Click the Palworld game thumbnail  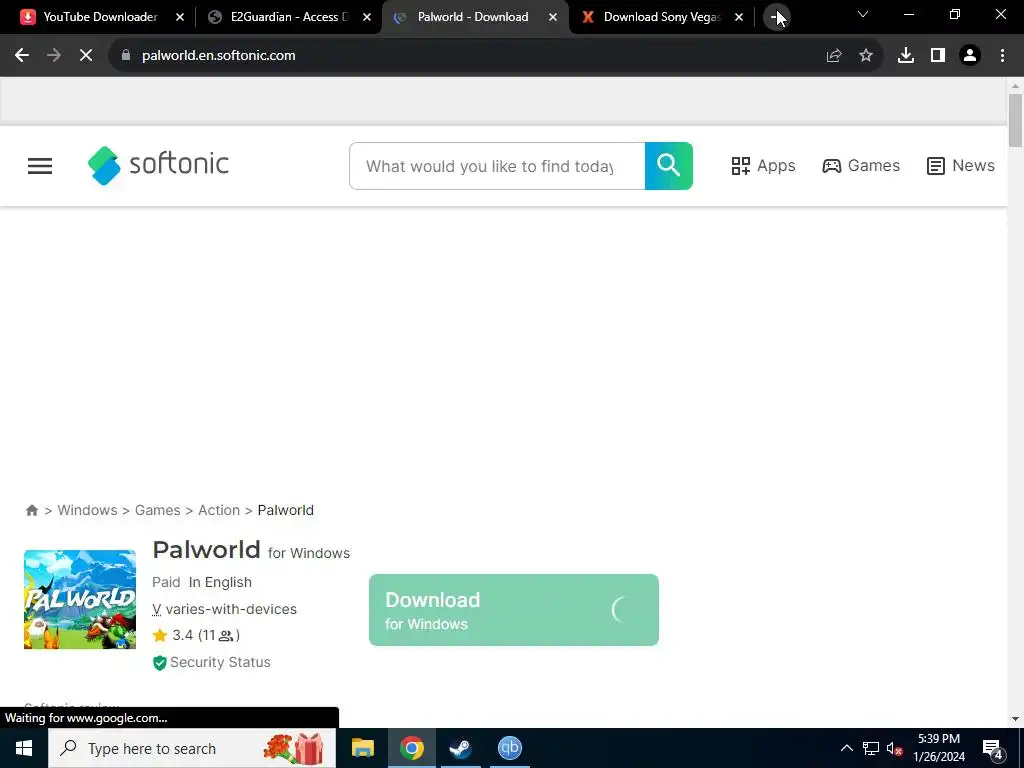click(x=80, y=600)
